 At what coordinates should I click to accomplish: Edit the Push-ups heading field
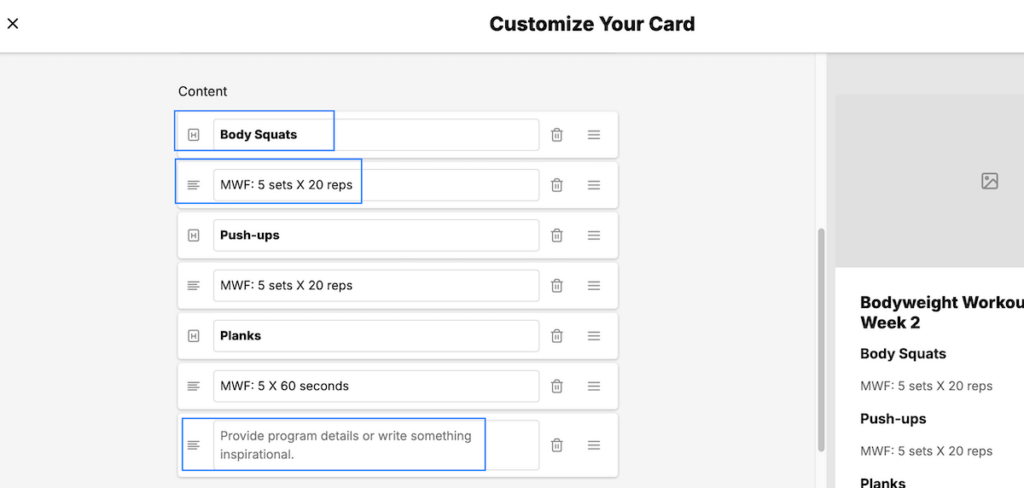point(375,235)
